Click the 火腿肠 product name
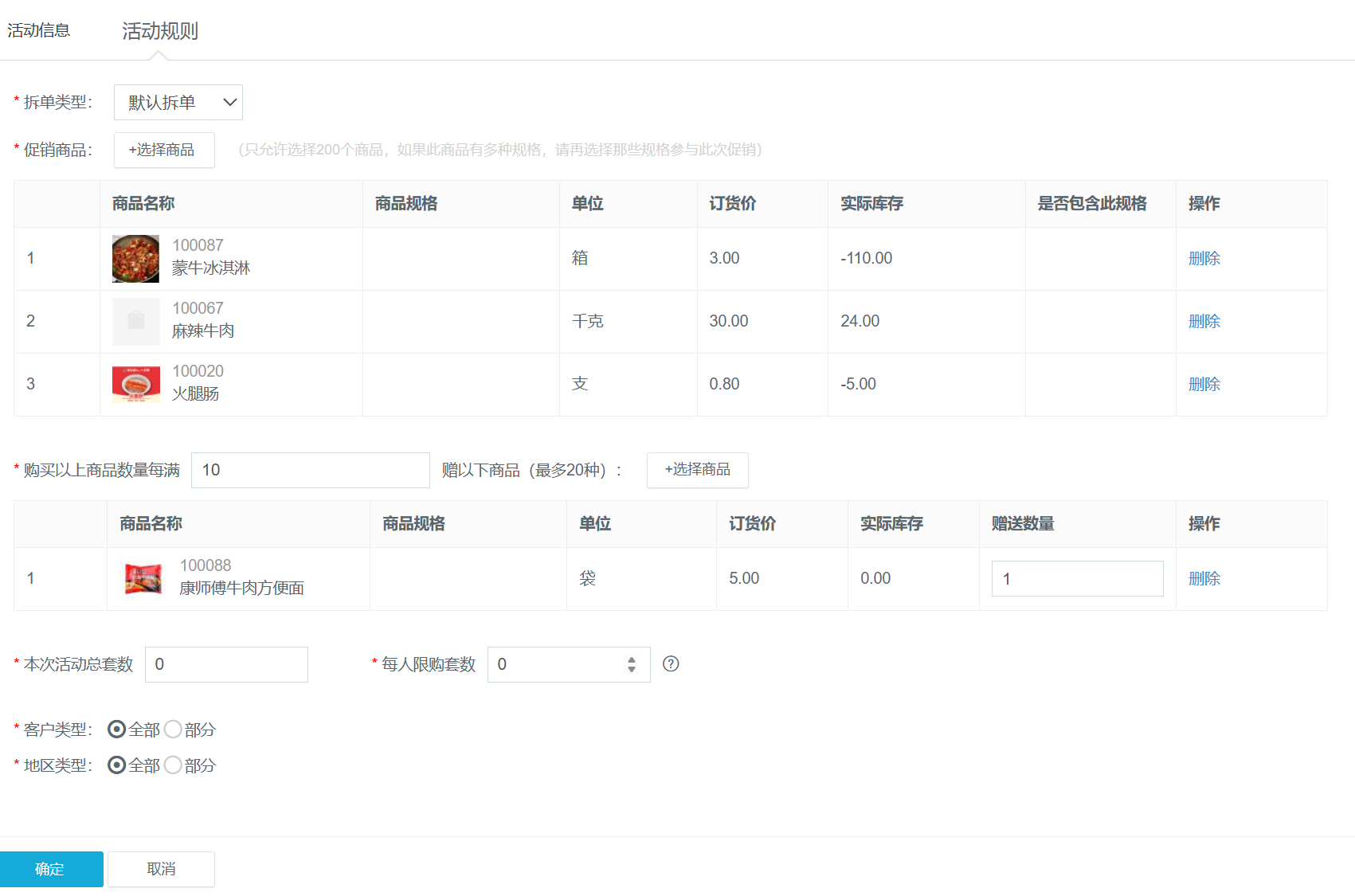Image resolution: width=1355 pixels, height=896 pixels. tap(195, 394)
